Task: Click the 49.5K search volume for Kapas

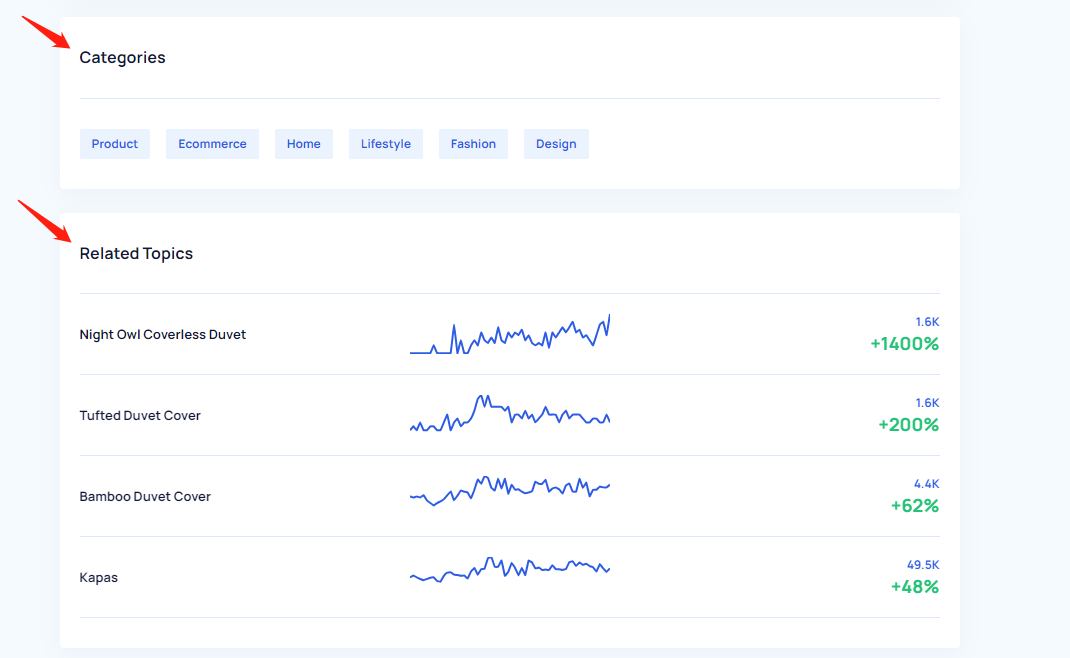Action: click(x=922, y=565)
